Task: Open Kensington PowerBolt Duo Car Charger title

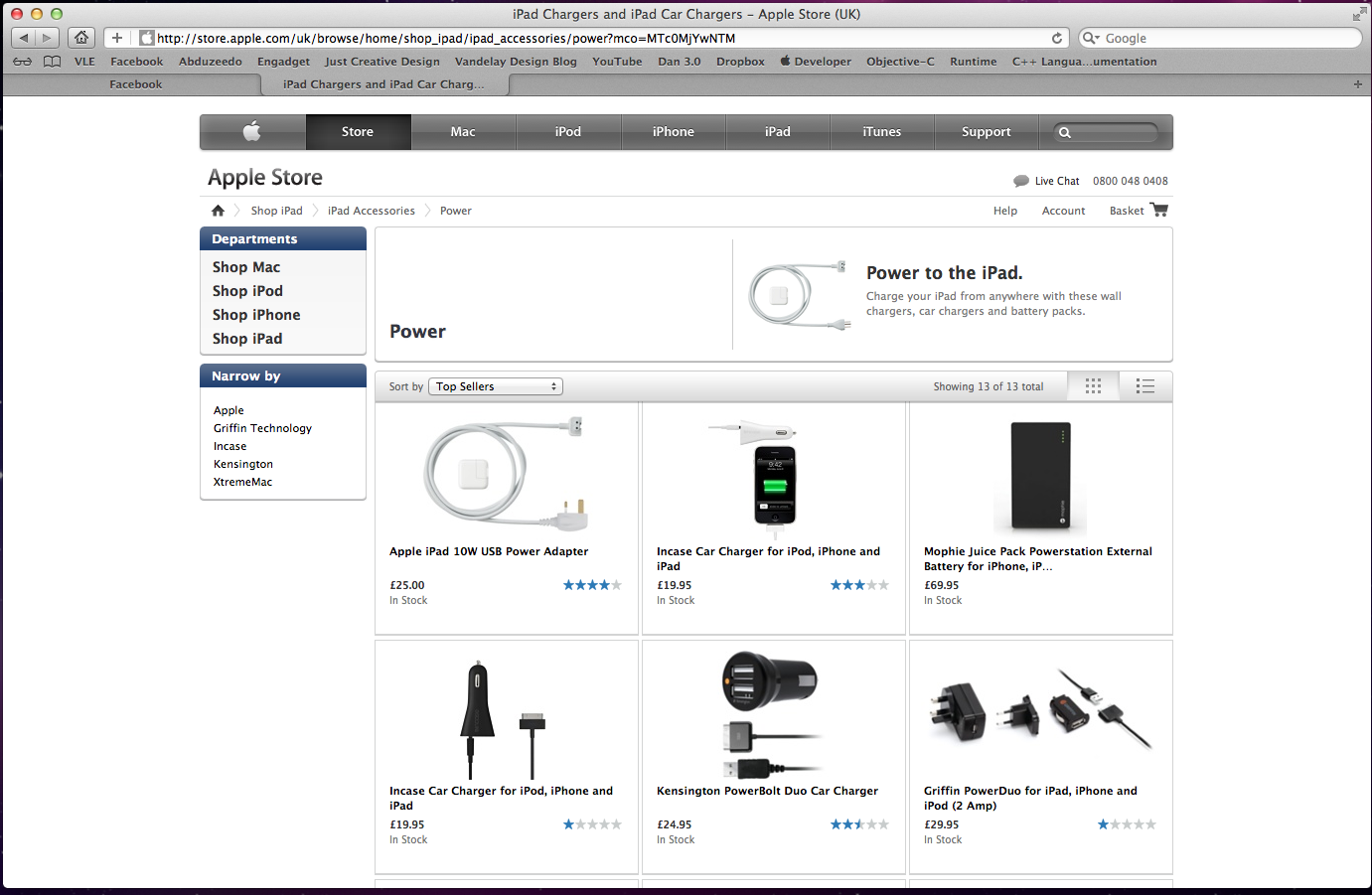Action: (x=767, y=791)
